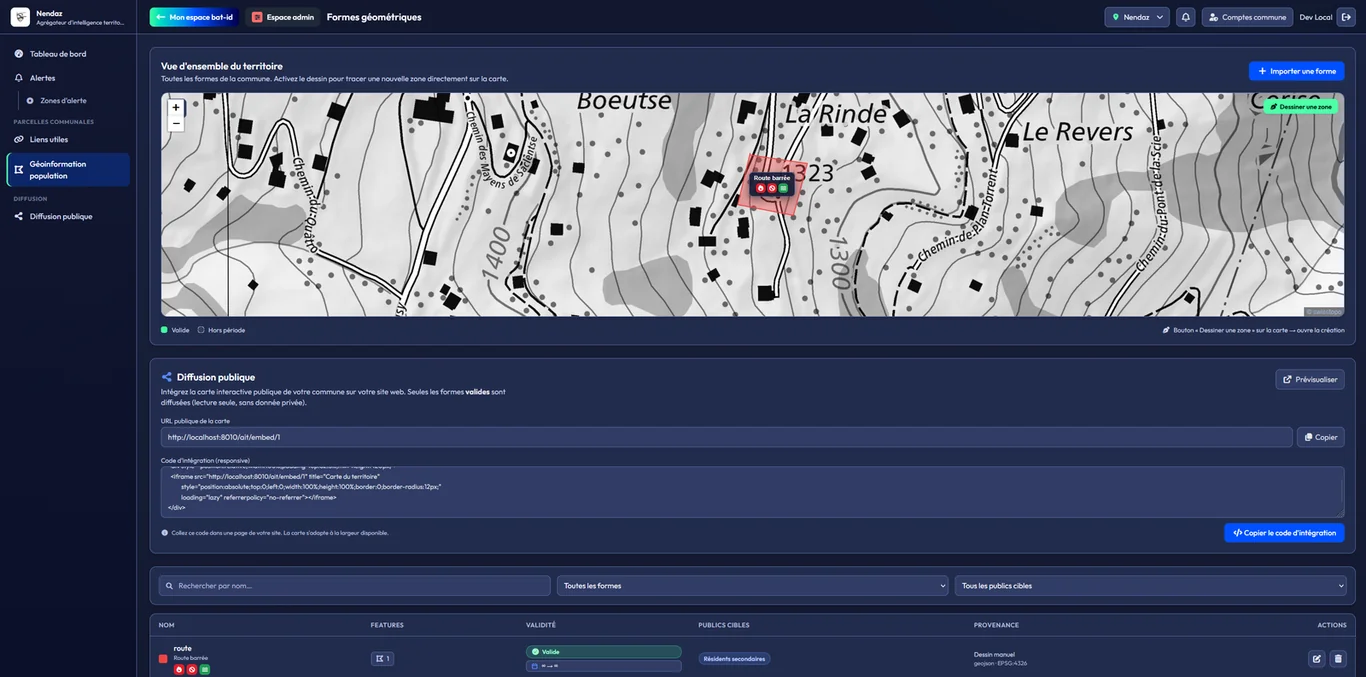Click the NOM column header
This screenshot has height=677, width=1366.
(x=166, y=625)
